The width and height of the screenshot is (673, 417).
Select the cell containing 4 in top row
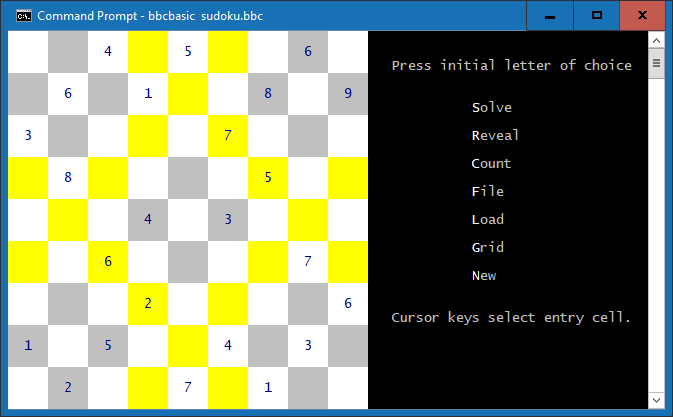[x=108, y=51]
